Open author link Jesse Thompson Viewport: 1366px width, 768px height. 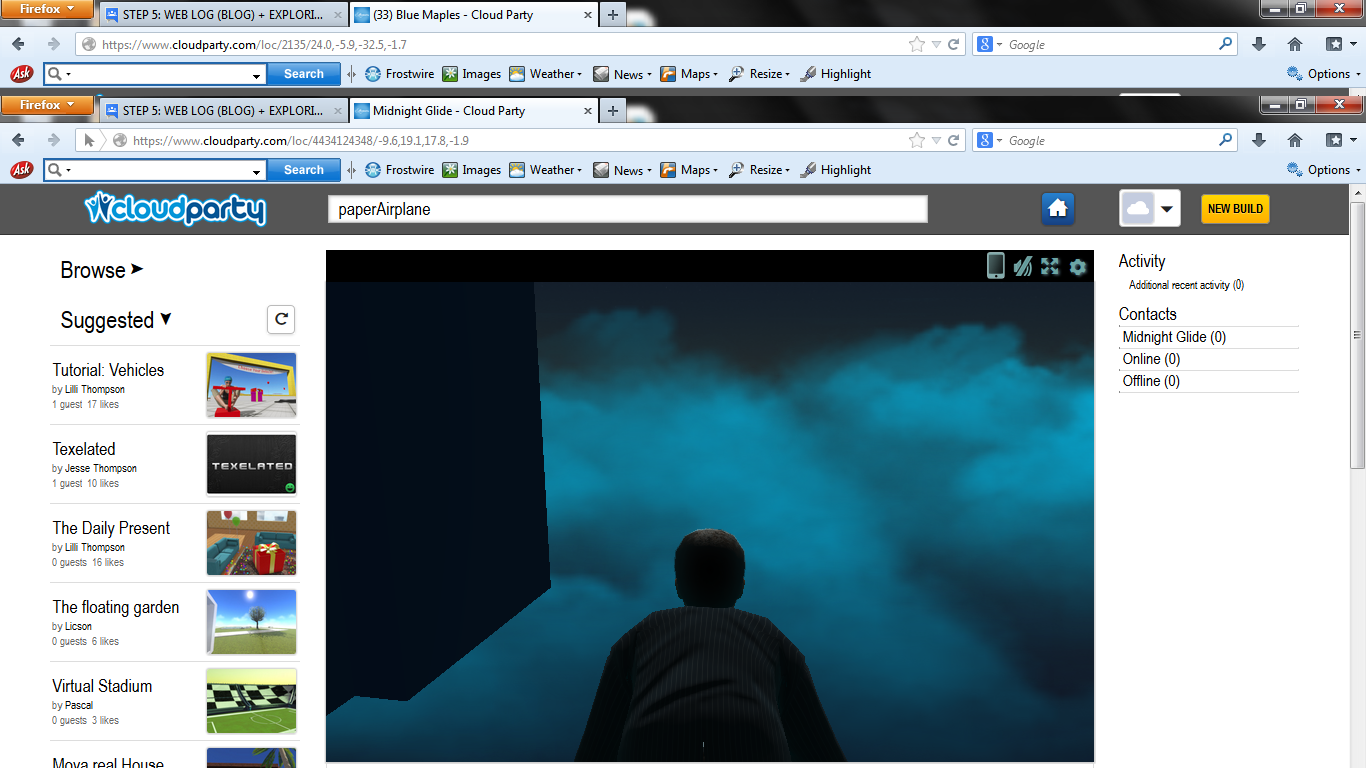tap(101, 468)
